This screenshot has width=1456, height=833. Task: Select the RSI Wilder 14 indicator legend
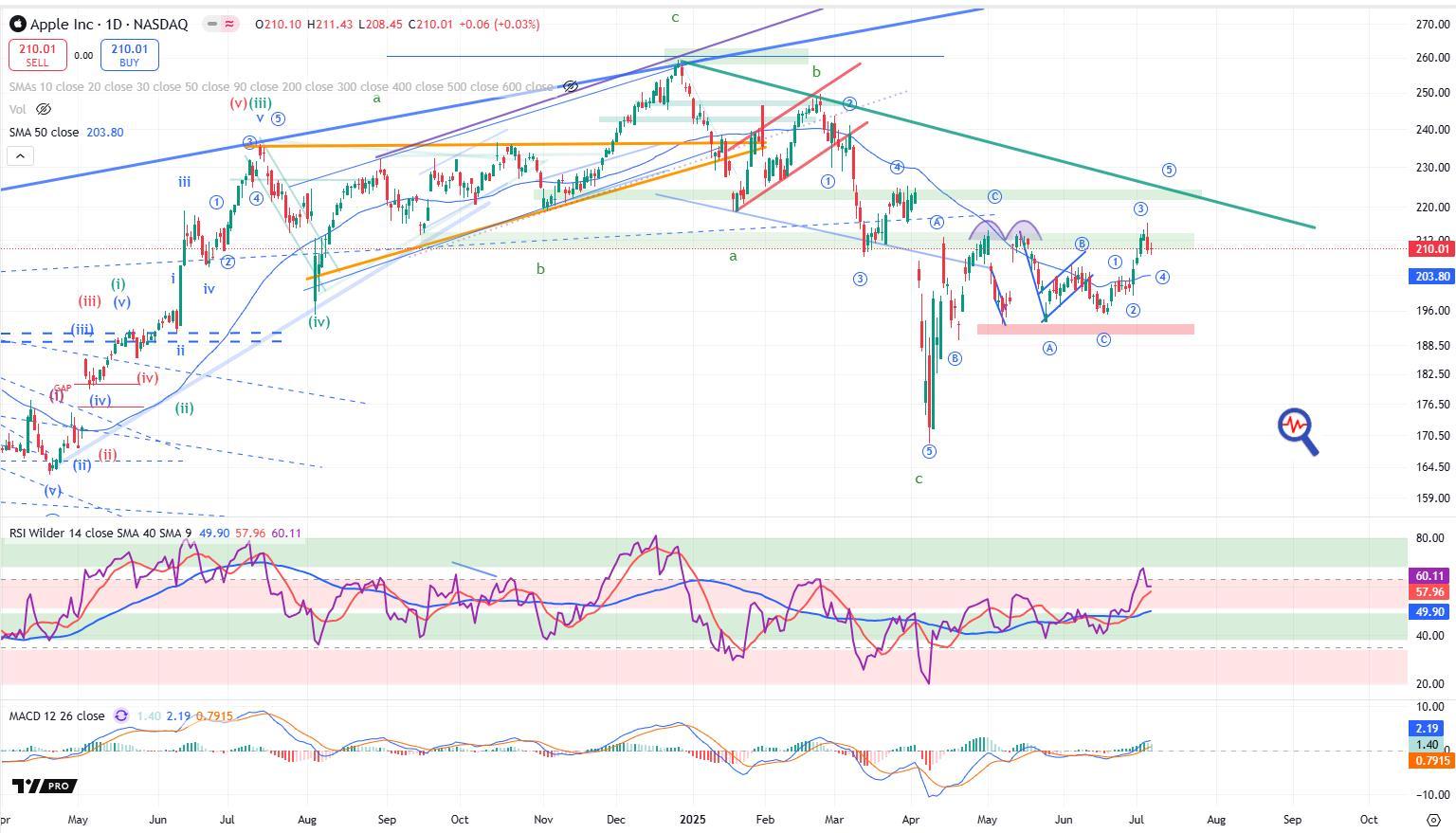[x=101, y=533]
